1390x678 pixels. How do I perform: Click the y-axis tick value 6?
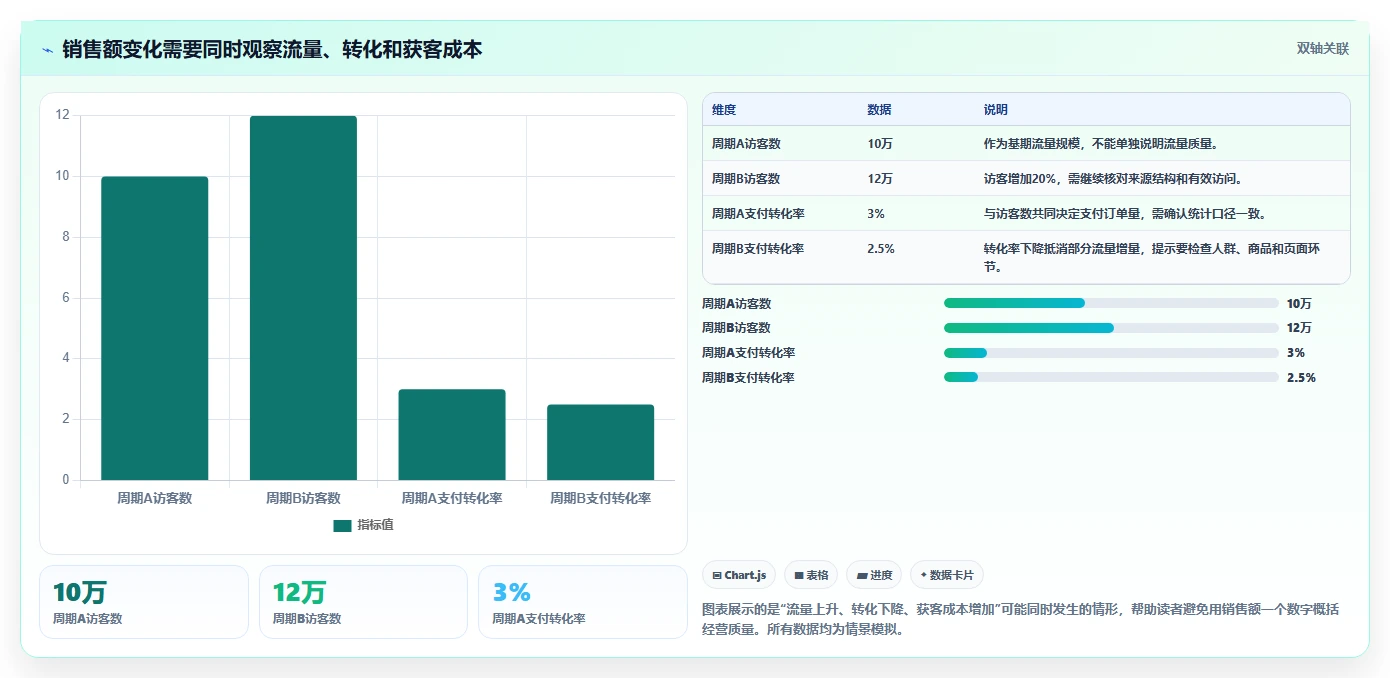click(x=66, y=298)
